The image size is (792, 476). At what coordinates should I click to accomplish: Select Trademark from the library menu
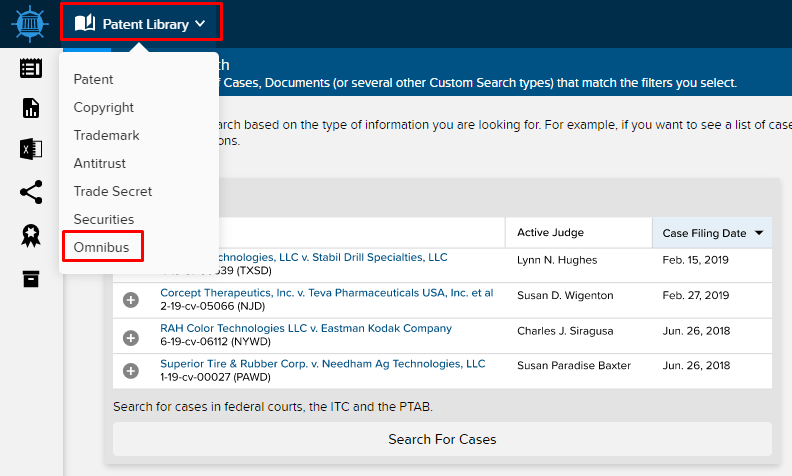tap(107, 135)
